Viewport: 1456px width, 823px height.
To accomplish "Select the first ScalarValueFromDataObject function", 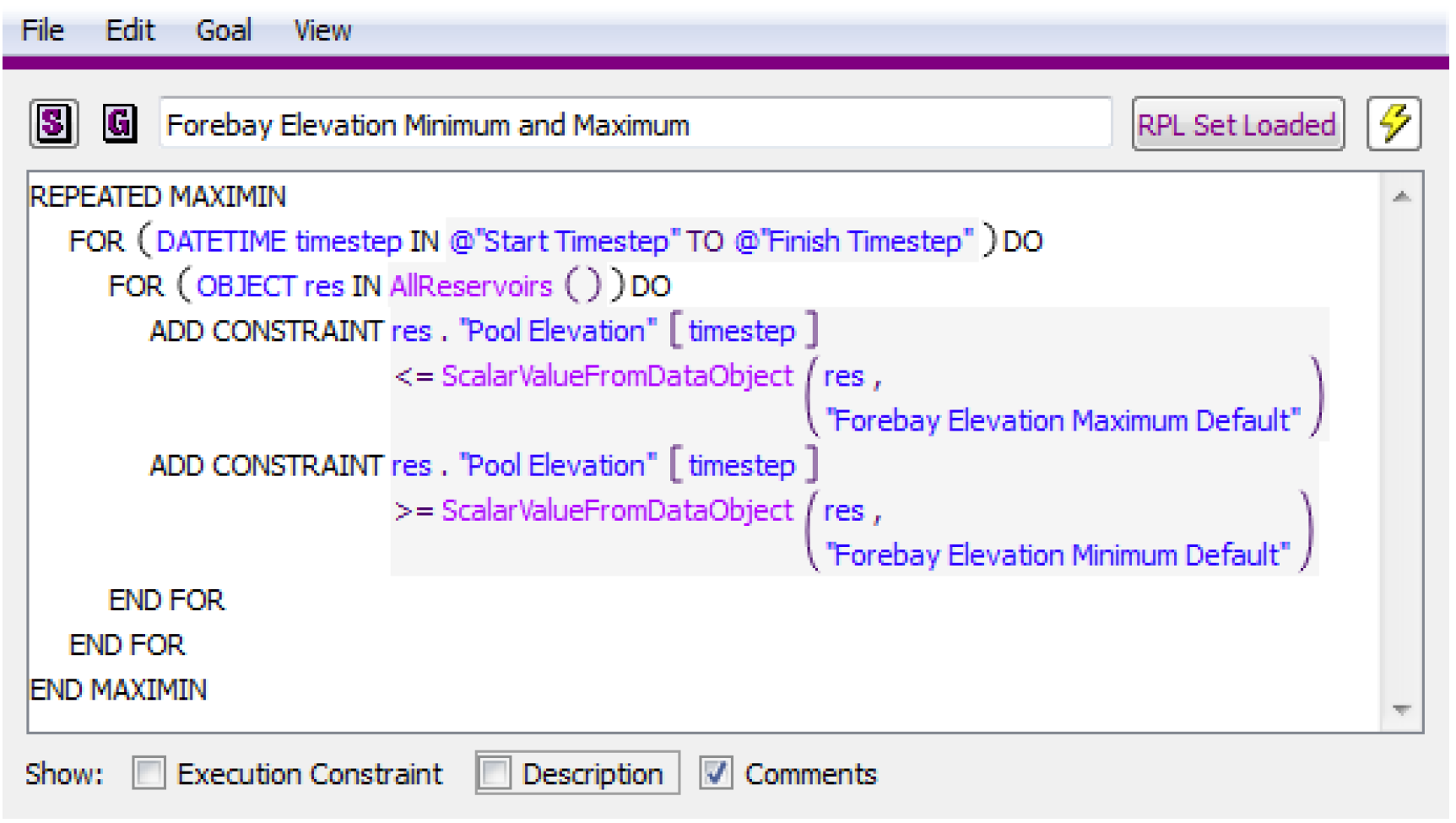I will point(617,376).
